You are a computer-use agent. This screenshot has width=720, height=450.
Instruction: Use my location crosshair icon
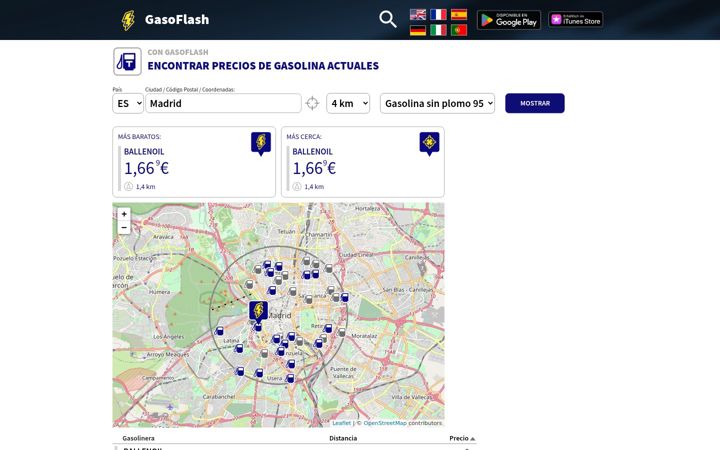(x=312, y=103)
